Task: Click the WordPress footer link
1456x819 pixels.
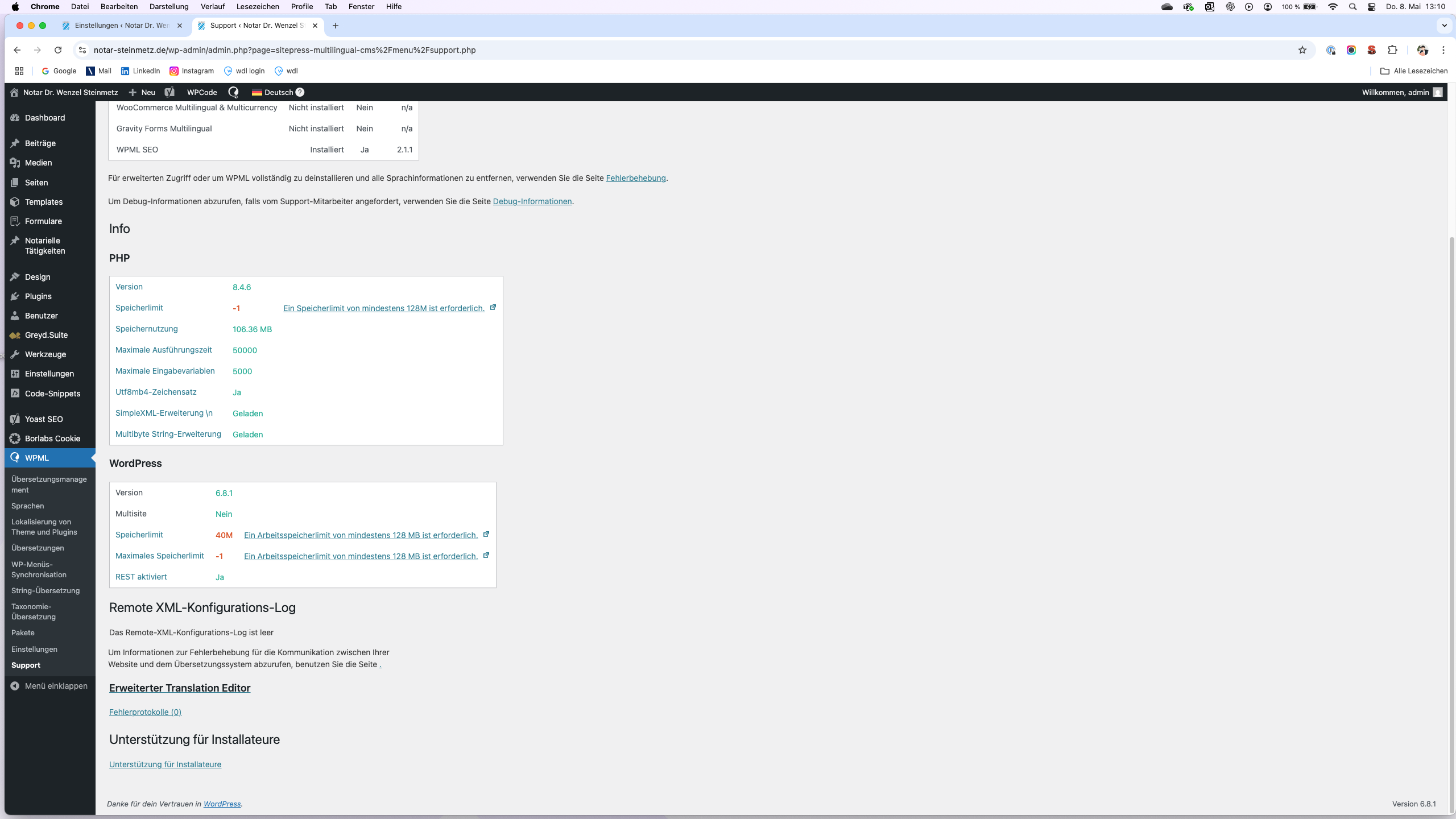Action: 222,804
